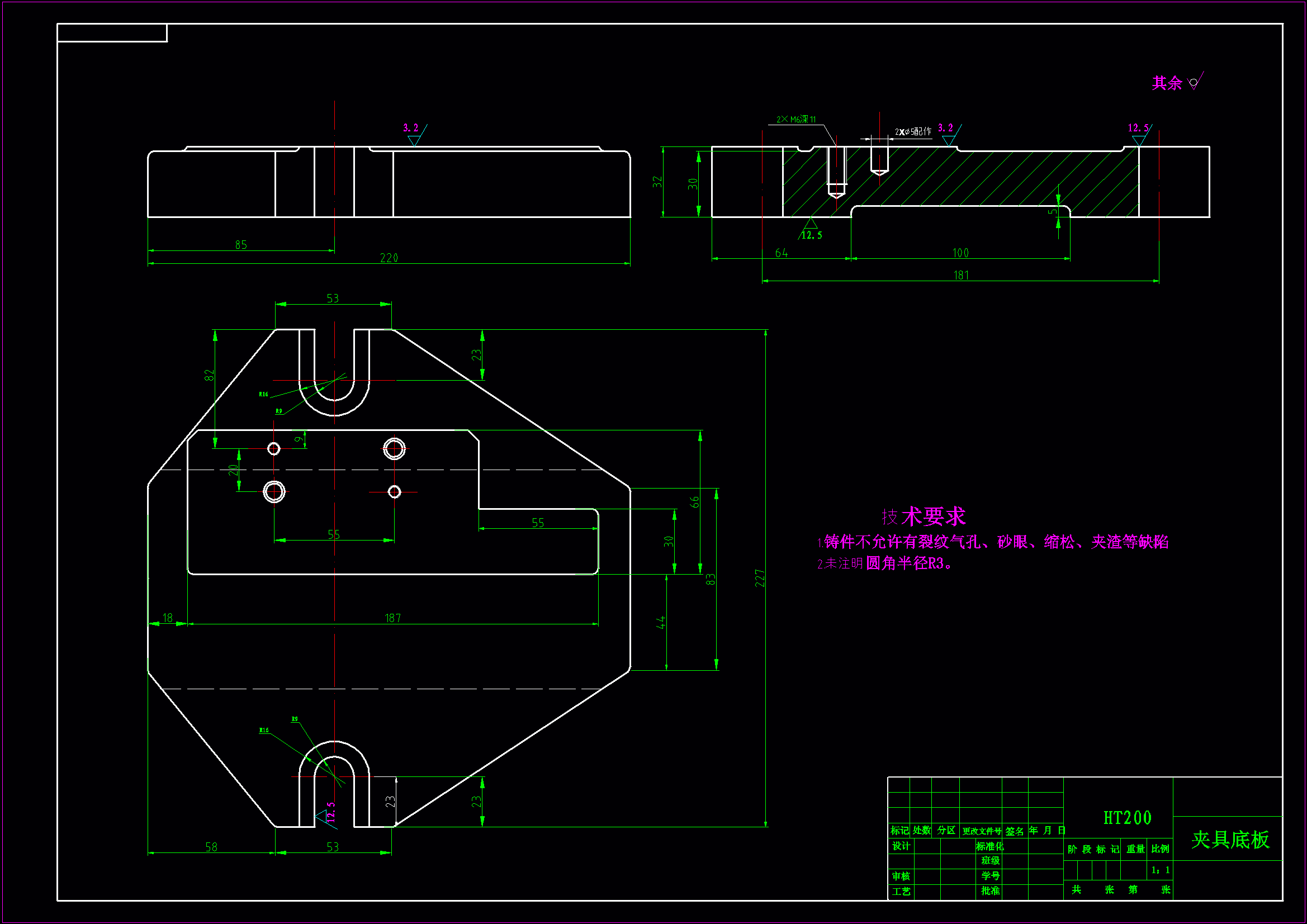The width and height of the screenshot is (1307, 924).
Task: Select the 2×M6深11 leader annotation
Action: tap(796, 120)
